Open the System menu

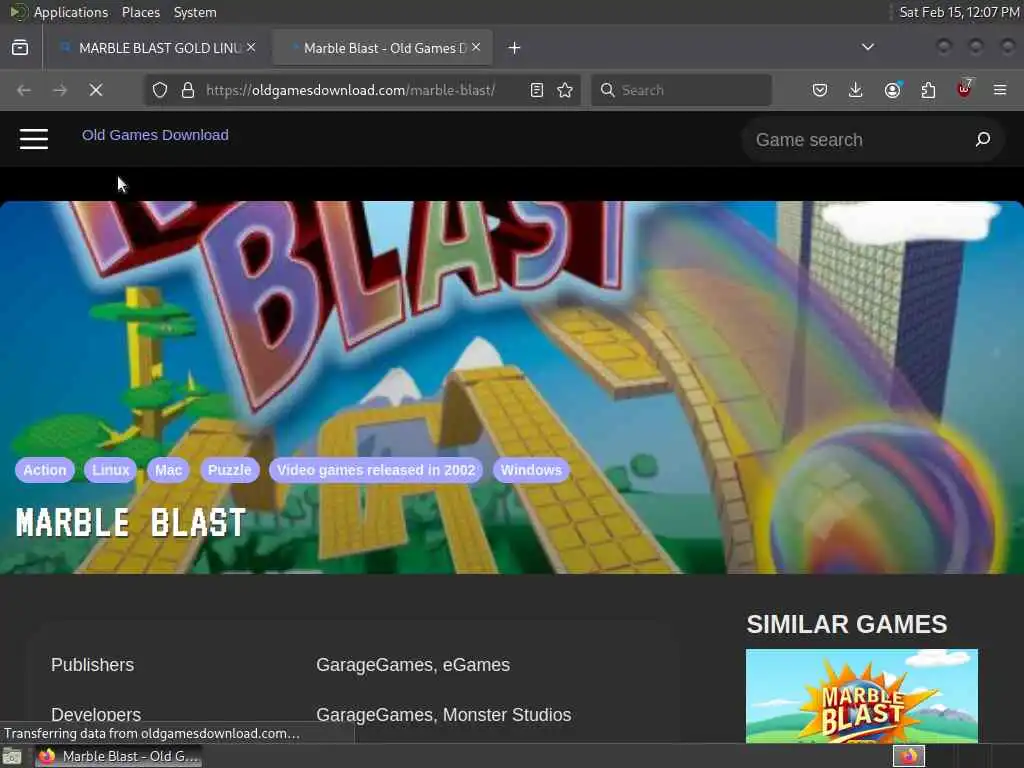(x=195, y=12)
